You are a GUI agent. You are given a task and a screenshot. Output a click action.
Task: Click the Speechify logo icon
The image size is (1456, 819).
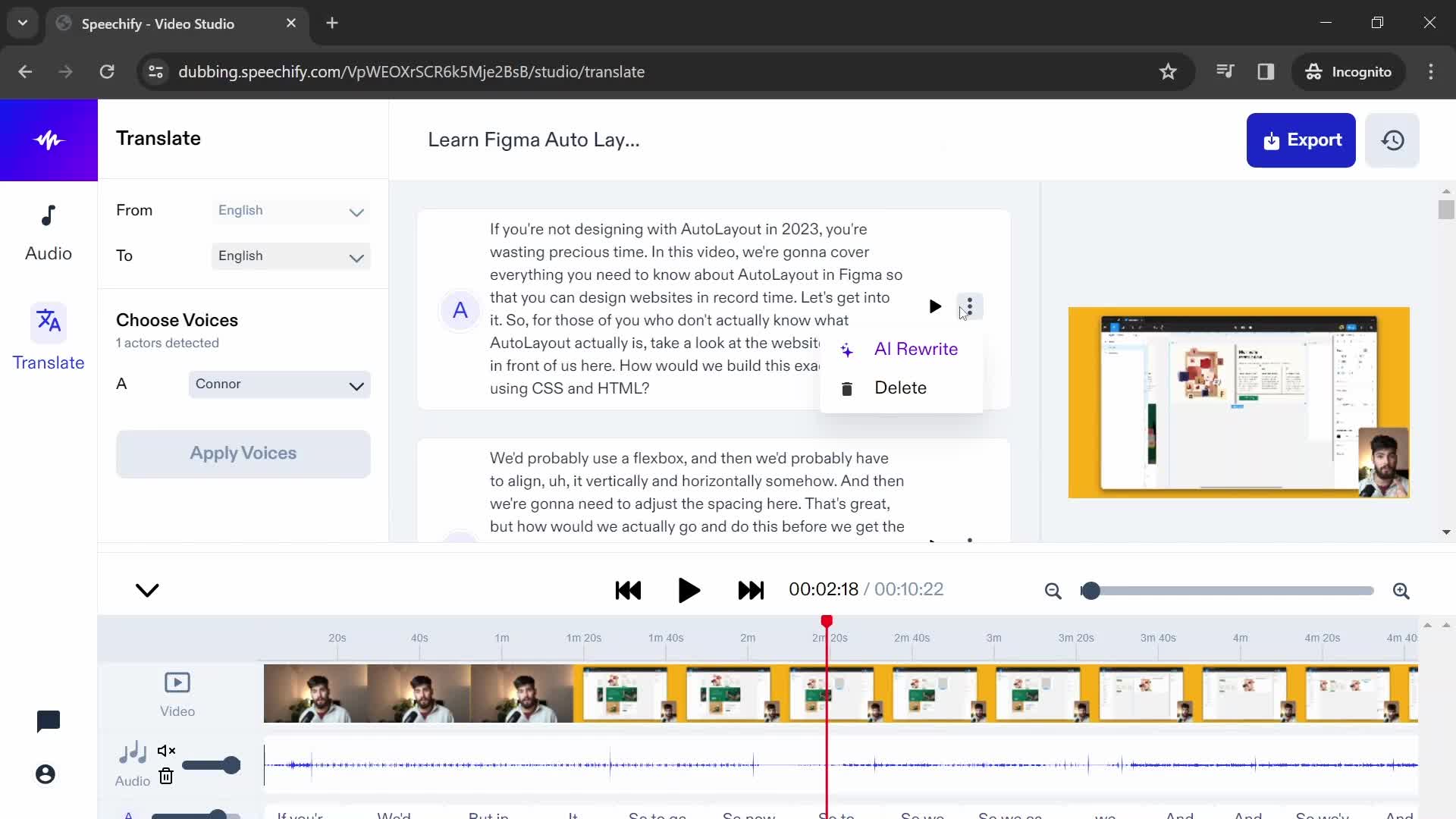(x=49, y=140)
